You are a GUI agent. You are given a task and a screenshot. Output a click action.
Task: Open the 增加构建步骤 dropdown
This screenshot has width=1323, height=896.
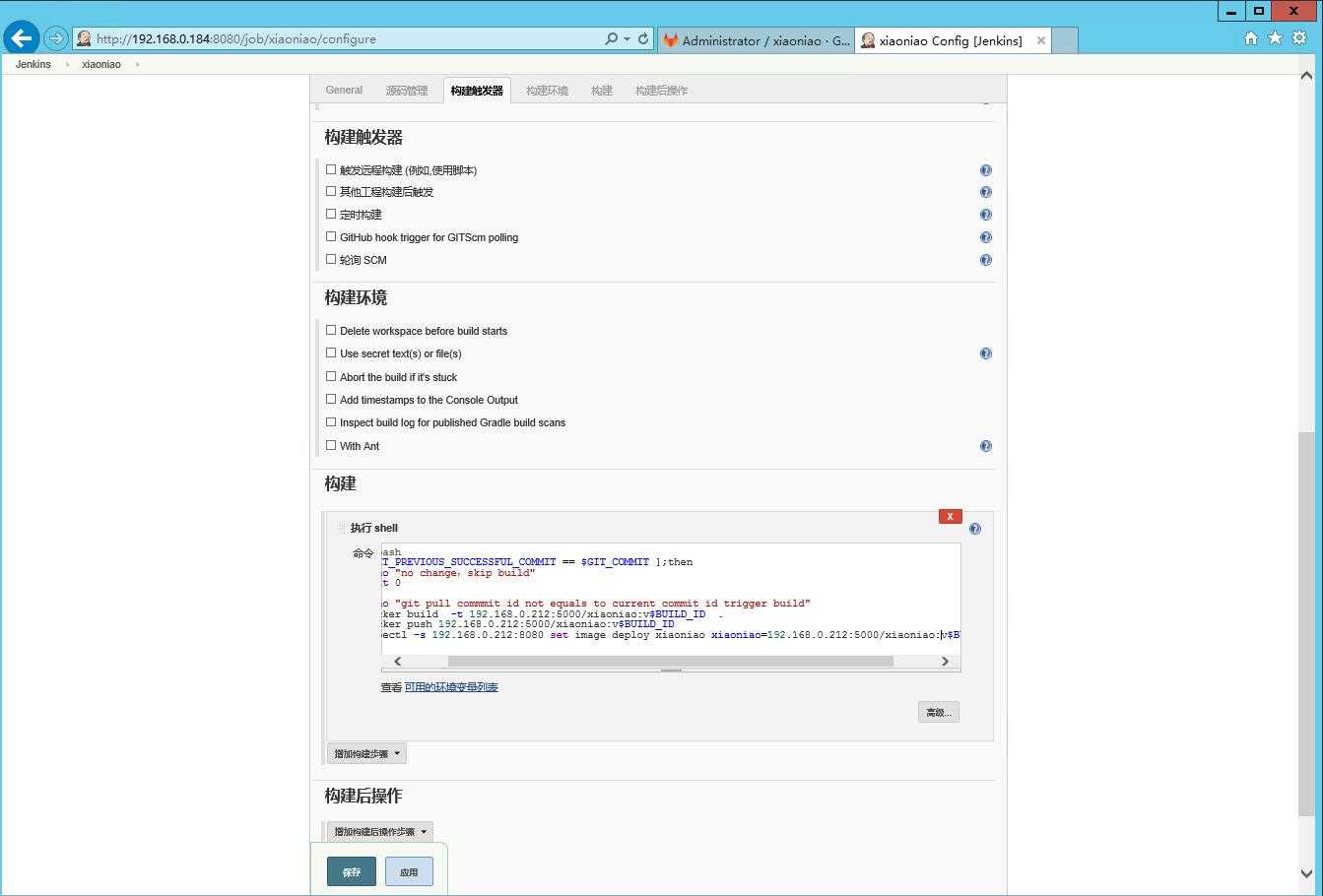(366, 753)
